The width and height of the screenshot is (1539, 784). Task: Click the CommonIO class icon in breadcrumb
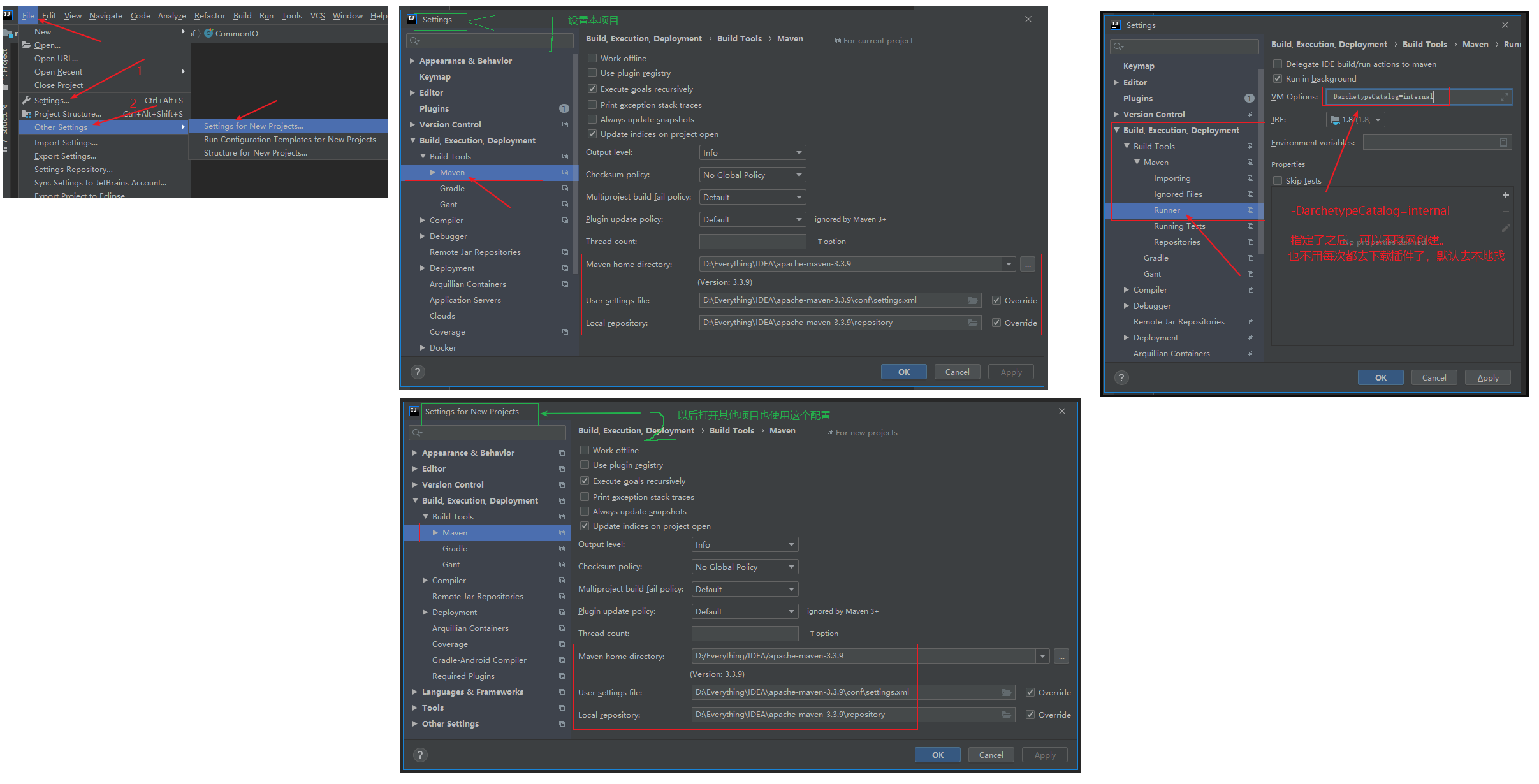click(x=208, y=33)
